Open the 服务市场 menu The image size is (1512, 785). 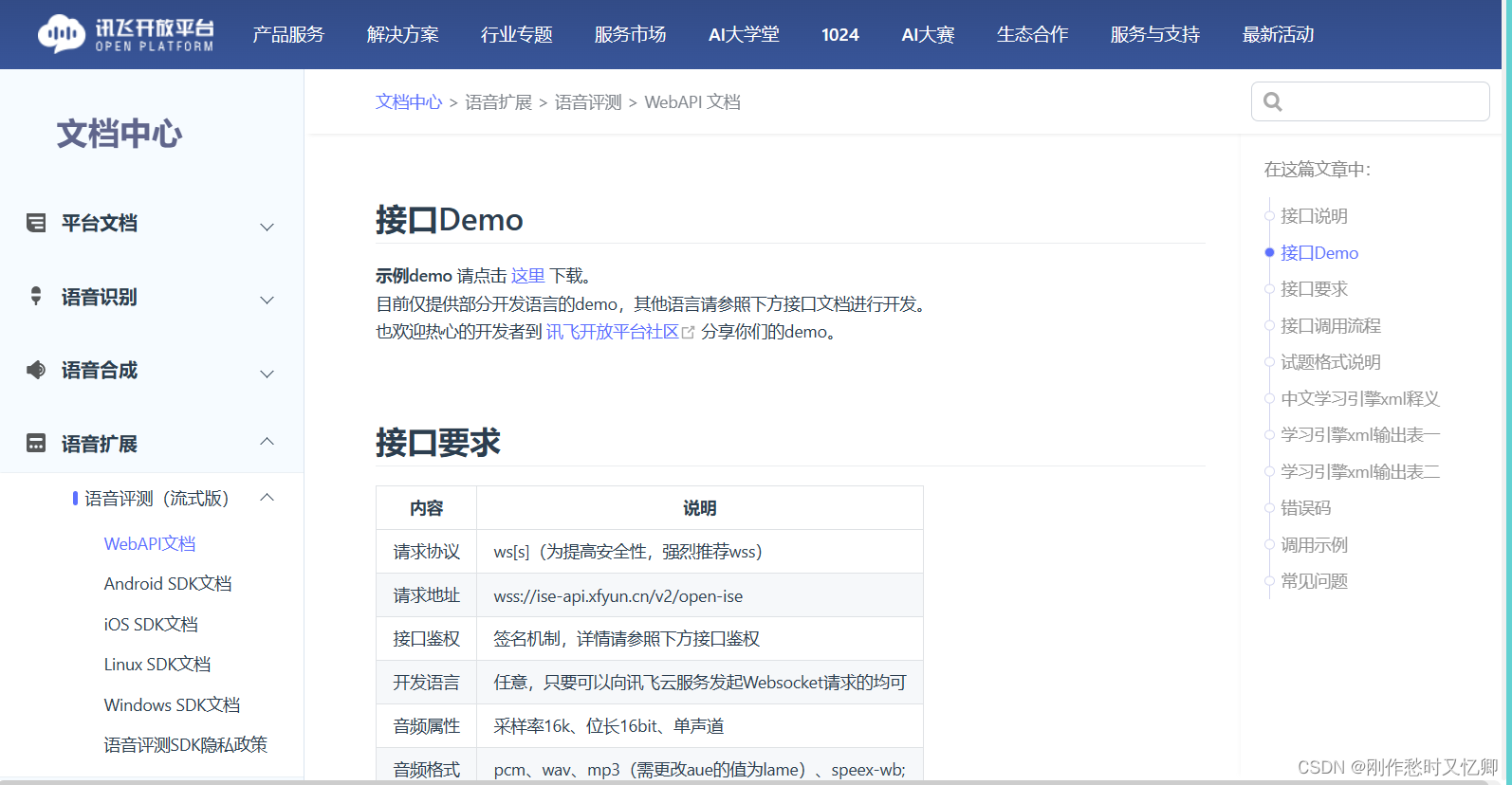click(631, 34)
